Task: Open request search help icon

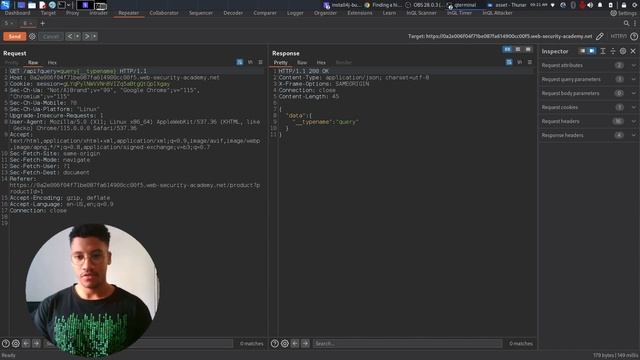Action: [x=6, y=344]
